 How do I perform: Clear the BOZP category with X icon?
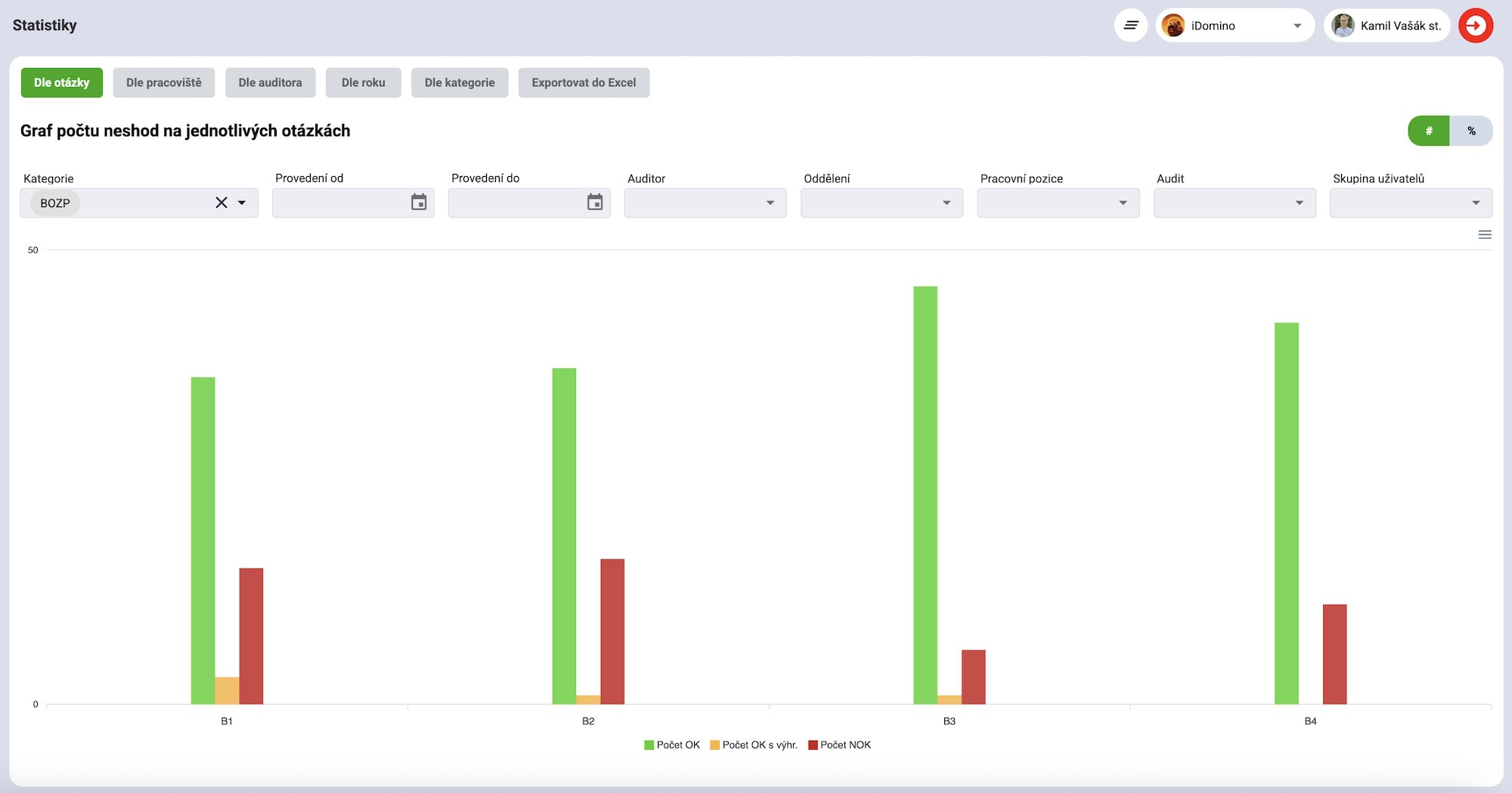click(x=222, y=203)
